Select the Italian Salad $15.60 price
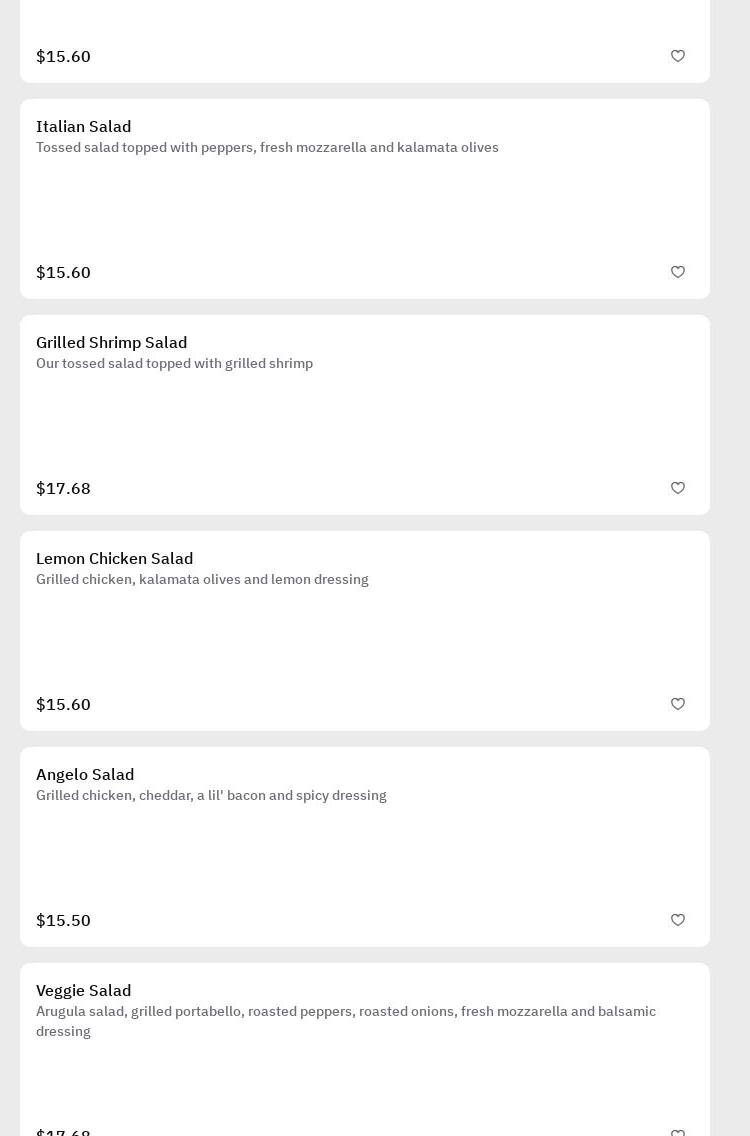The height and width of the screenshot is (1136, 750). [64, 273]
